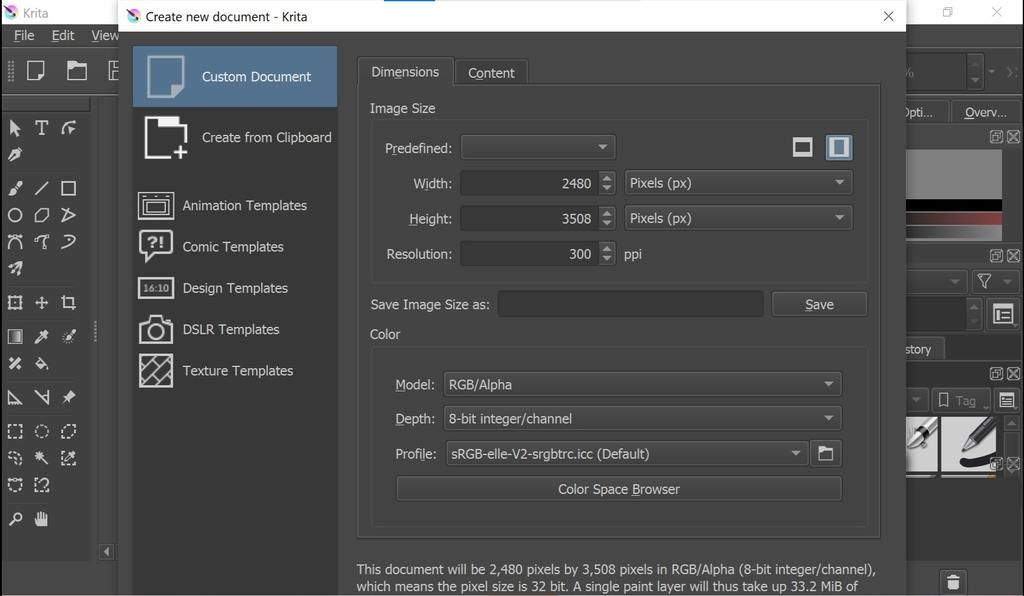Open the color Model dropdown
The image size is (1024, 596).
642,384
